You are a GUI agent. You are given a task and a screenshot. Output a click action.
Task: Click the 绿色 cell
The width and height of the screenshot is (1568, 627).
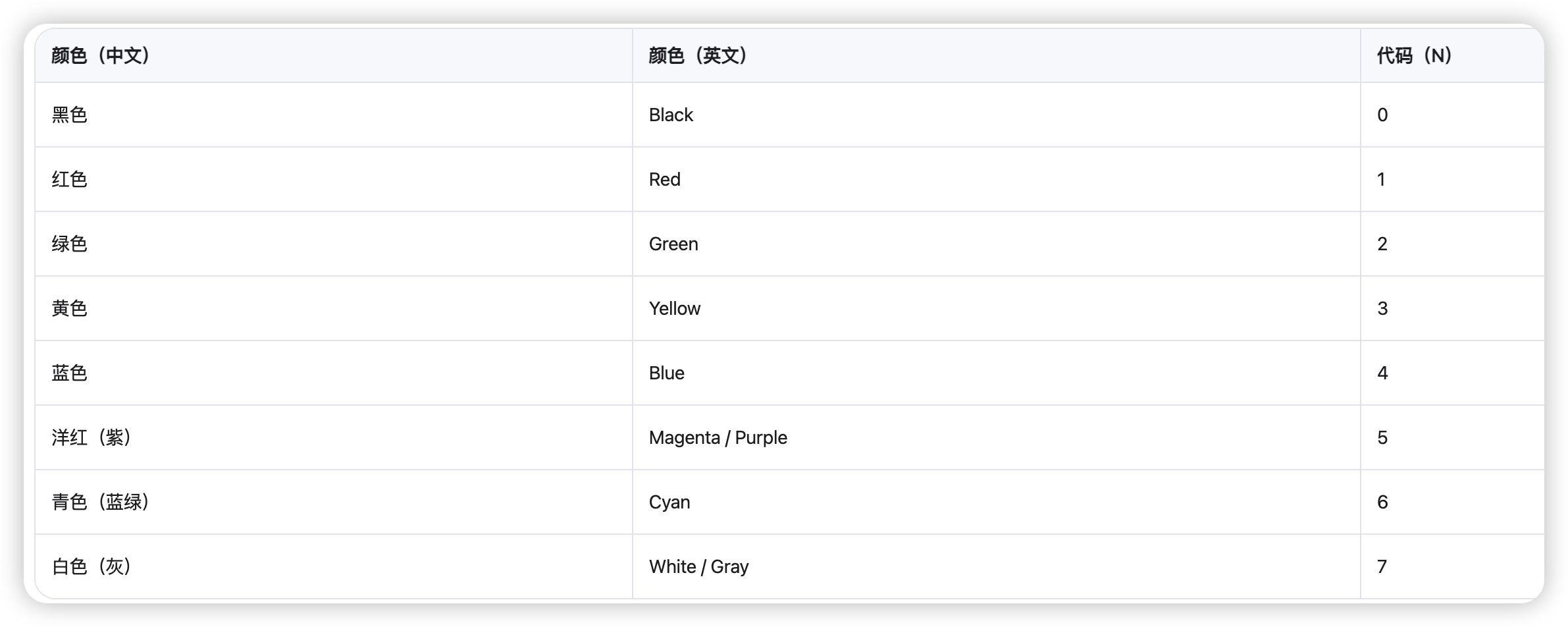click(x=70, y=244)
